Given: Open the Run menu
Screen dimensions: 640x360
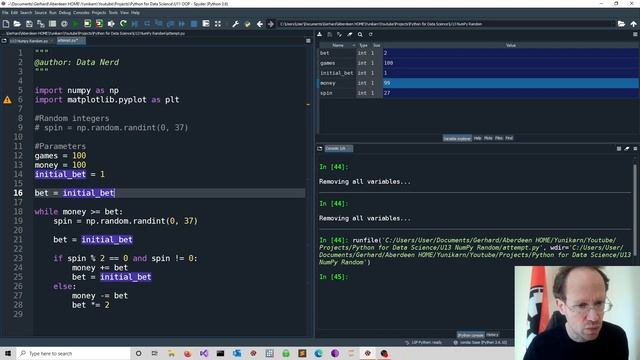Looking at the screenshot, I should point(53,13).
